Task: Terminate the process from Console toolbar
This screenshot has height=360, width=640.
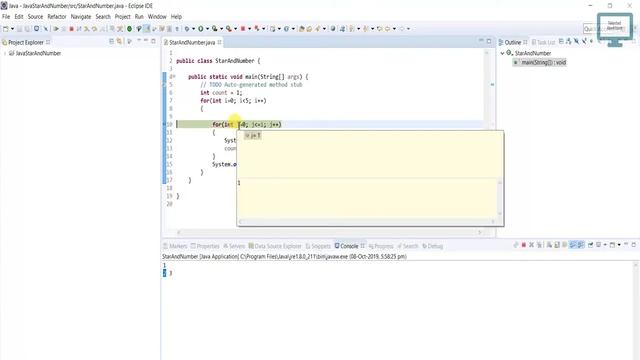Action: point(524,245)
